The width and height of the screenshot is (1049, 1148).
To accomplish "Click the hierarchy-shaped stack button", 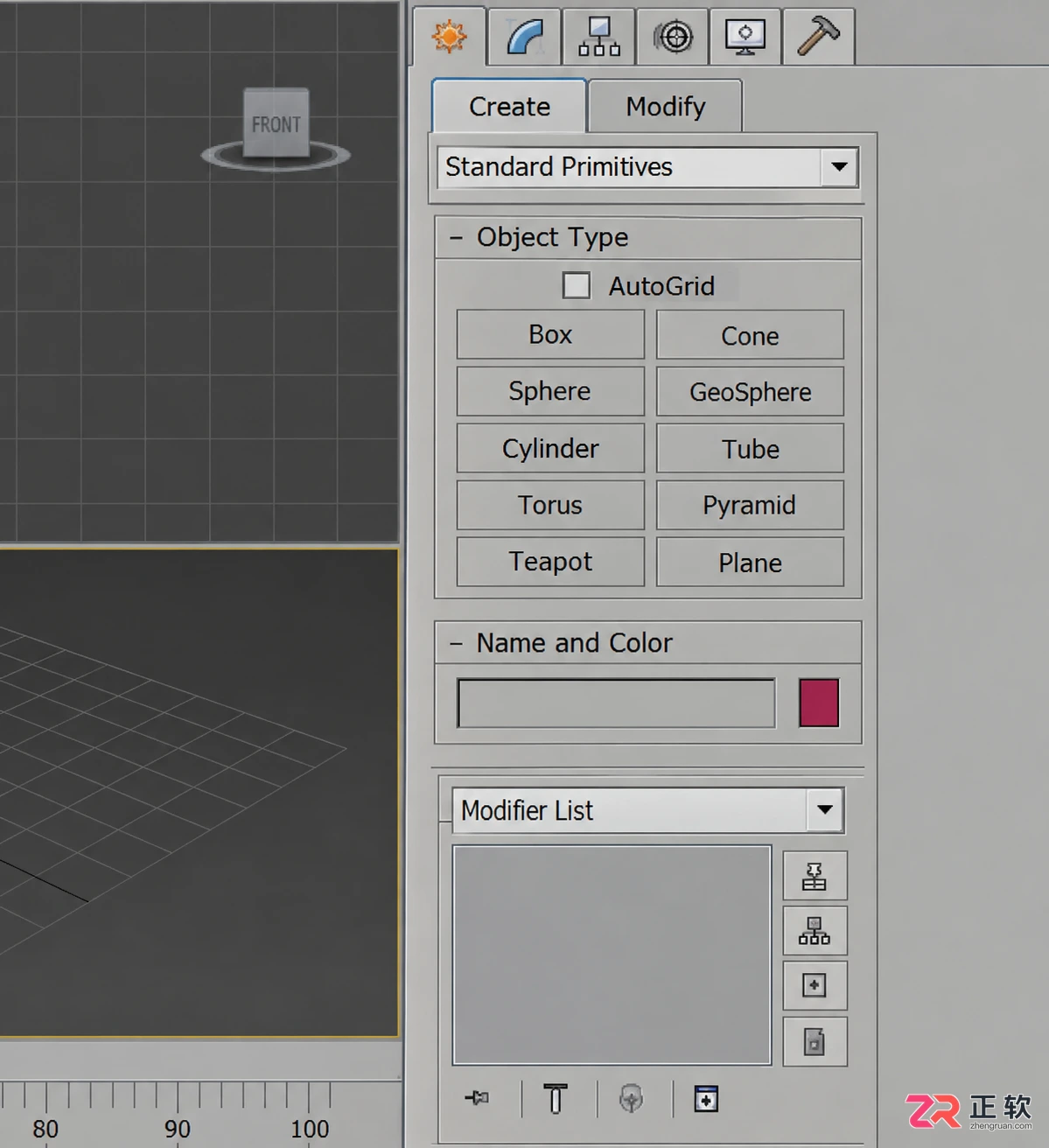I will click(x=815, y=931).
